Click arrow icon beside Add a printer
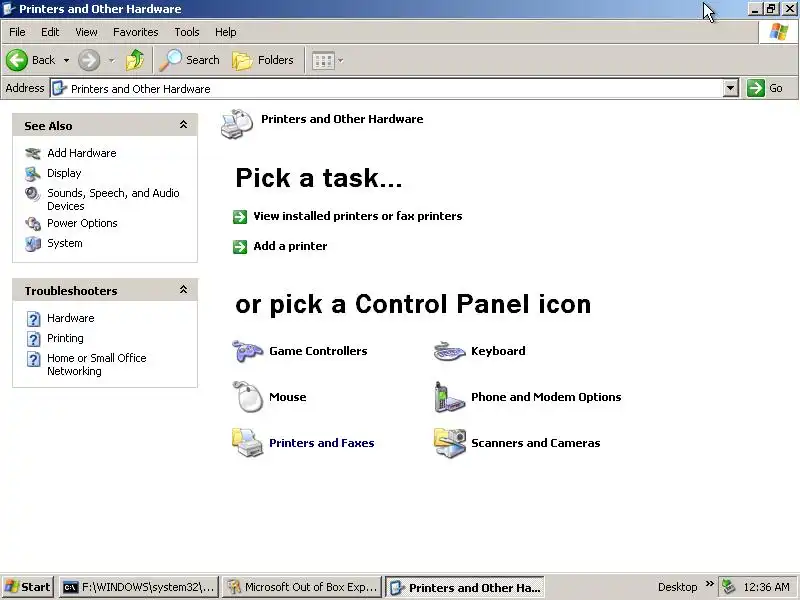 click(240, 247)
